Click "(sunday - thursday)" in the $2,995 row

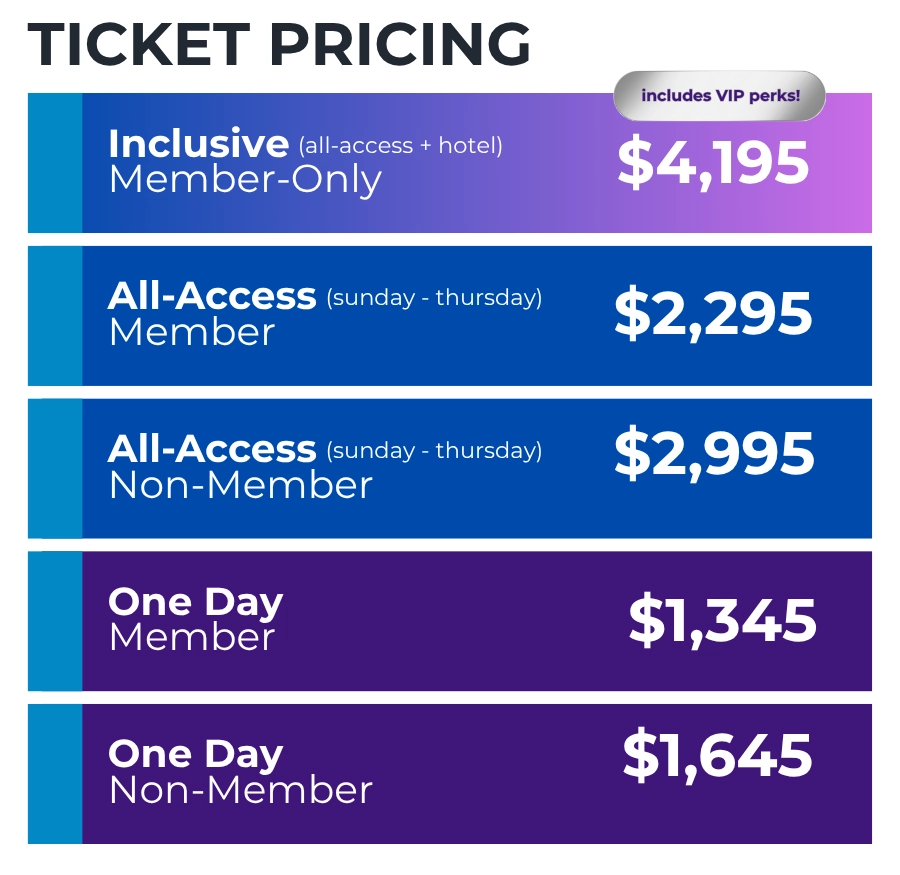click(x=434, y=451)
